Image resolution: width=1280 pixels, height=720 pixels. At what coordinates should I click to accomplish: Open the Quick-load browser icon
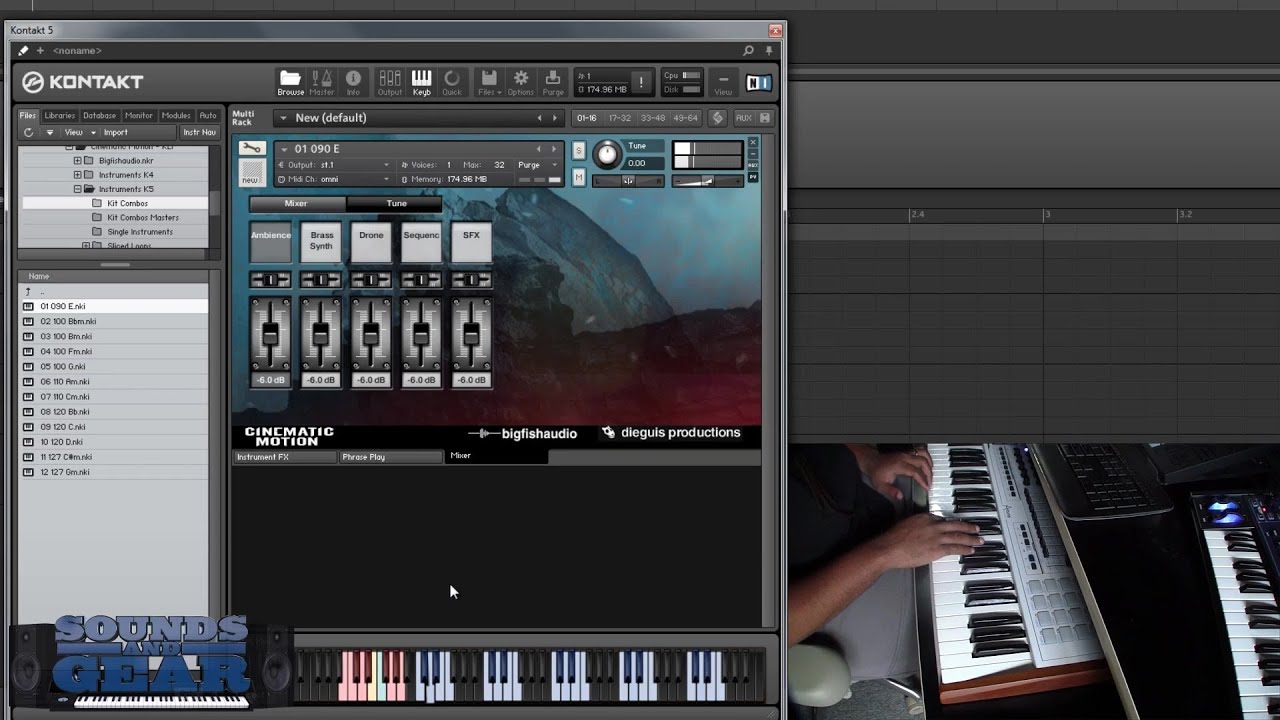click(452, 82)
